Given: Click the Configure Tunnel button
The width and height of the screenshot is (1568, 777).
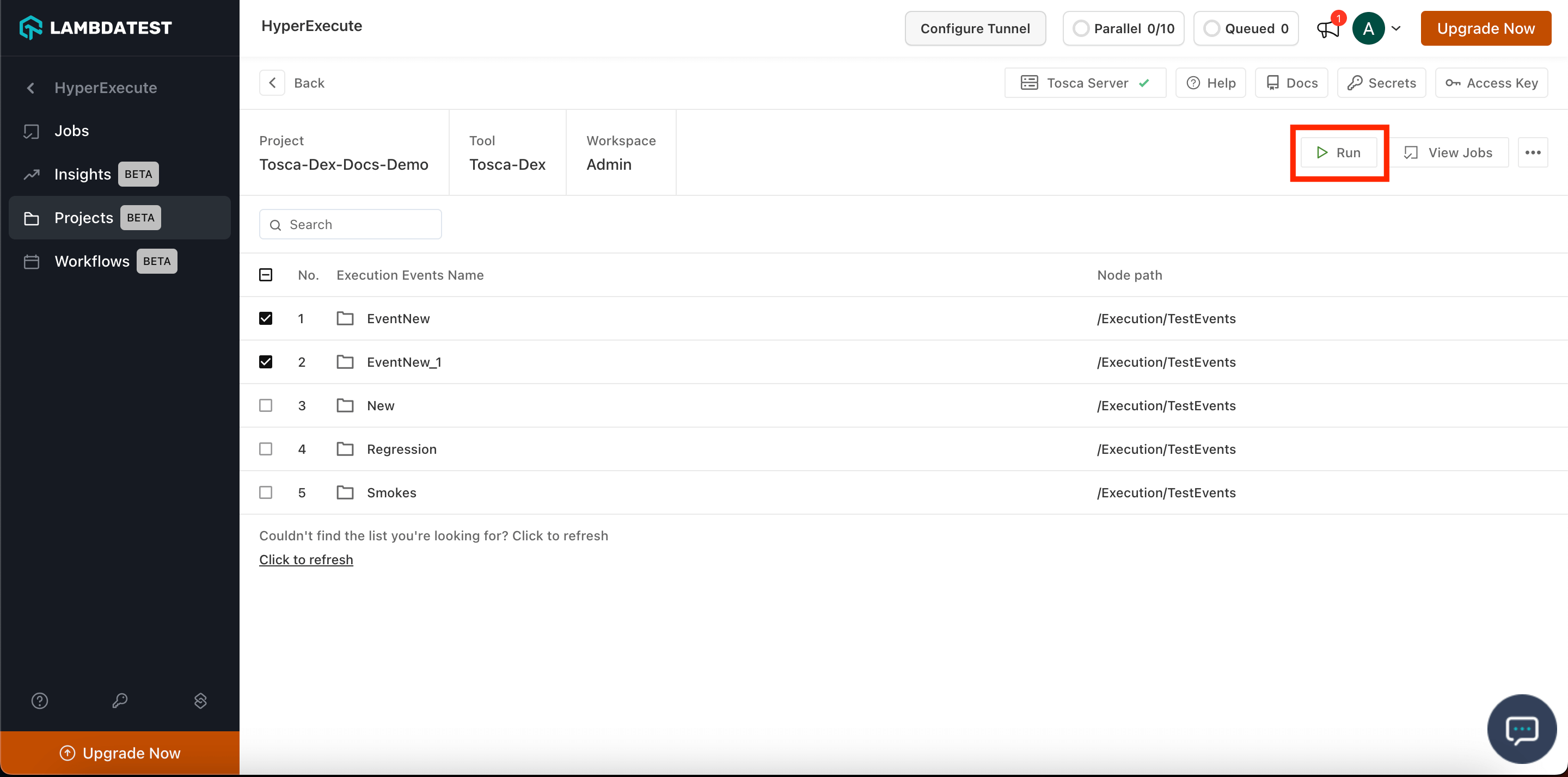Looking at the screenshot, I should tap(975, 29).
